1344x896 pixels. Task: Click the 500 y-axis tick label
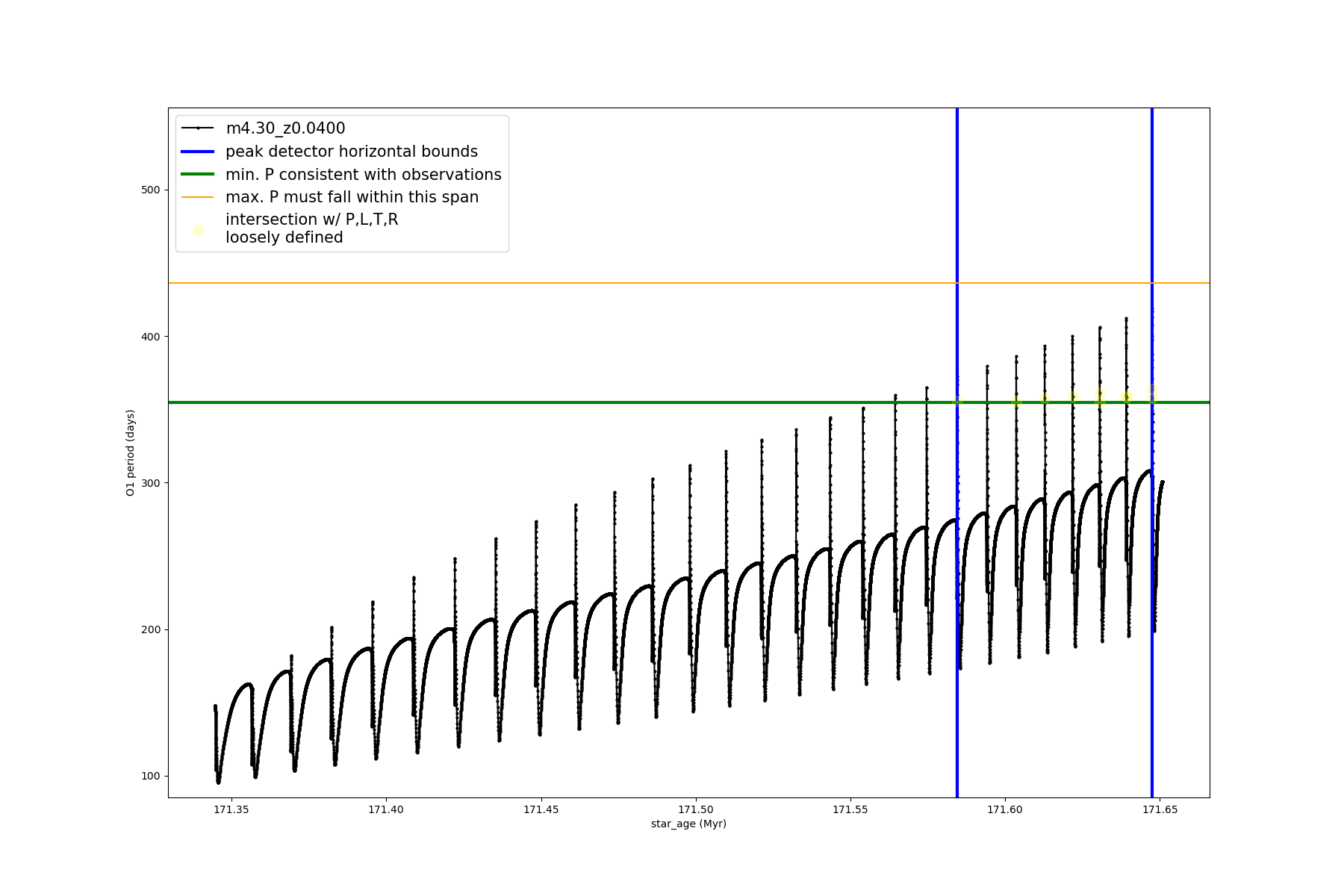click(151, 190)
